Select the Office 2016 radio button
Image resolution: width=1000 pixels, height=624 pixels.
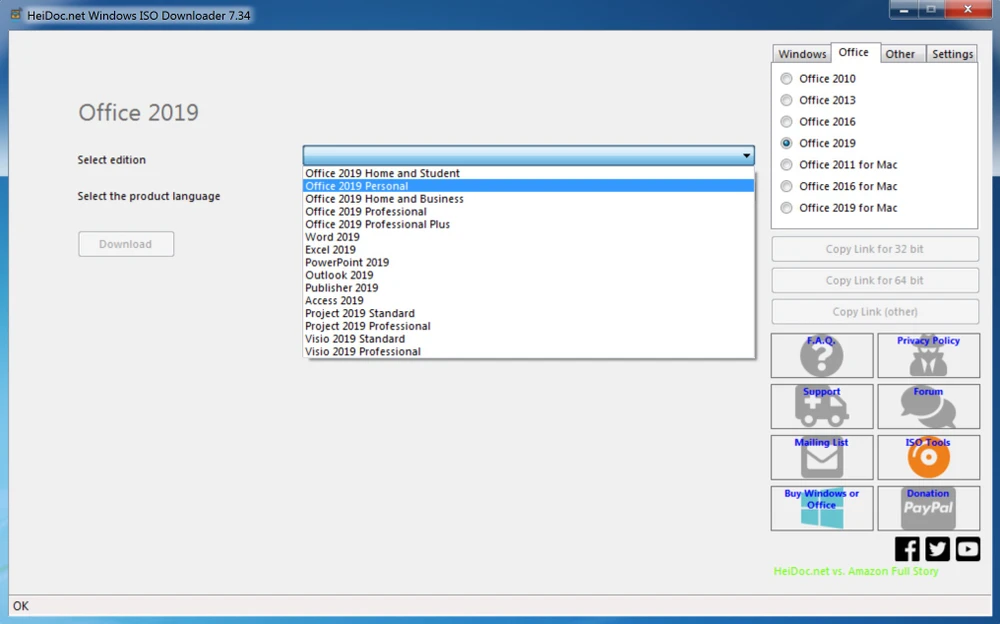pyautogui.click(x=787, y=122)
